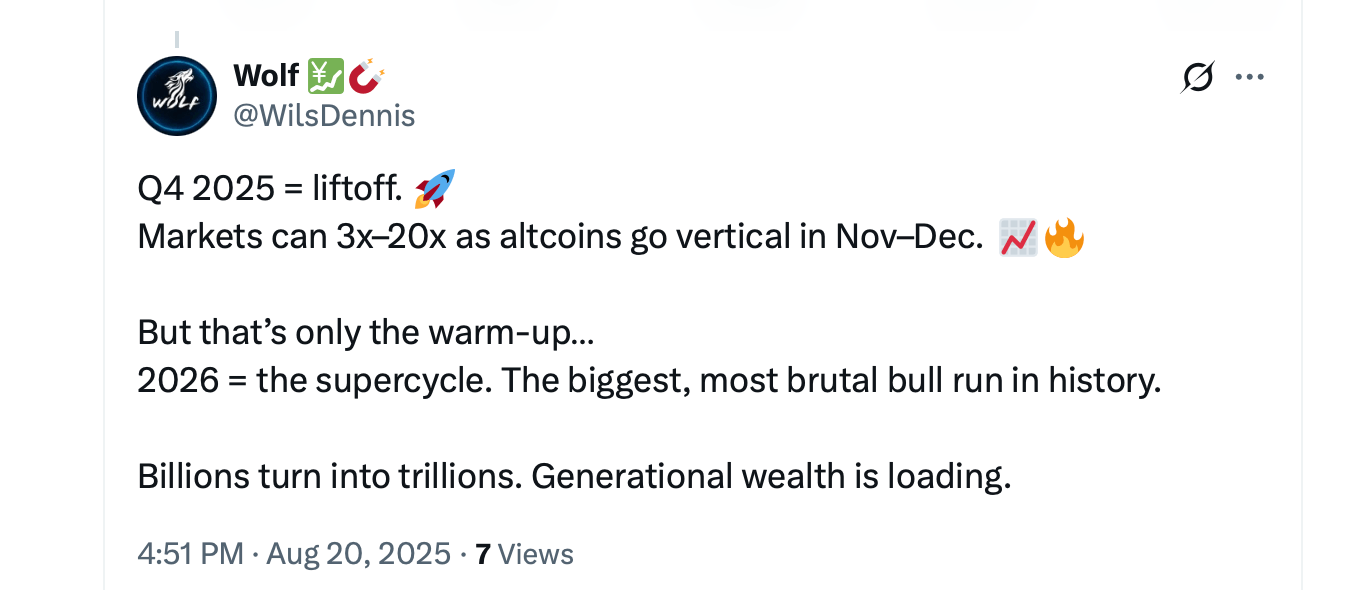
Task: Click the magnet emoji in Wolf's display name
Action: 362,73
